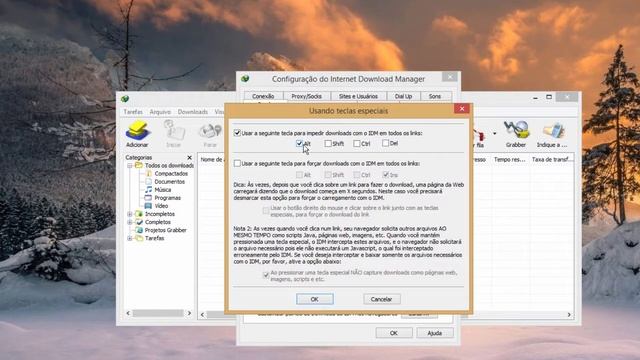
Task: Close the Usando teclas especiais dialog
Action: [x=462, y=109]
